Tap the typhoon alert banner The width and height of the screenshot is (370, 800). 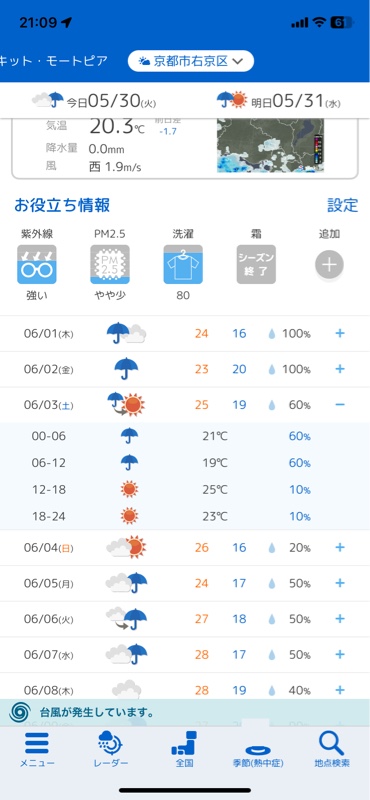[x=185, y=712]
